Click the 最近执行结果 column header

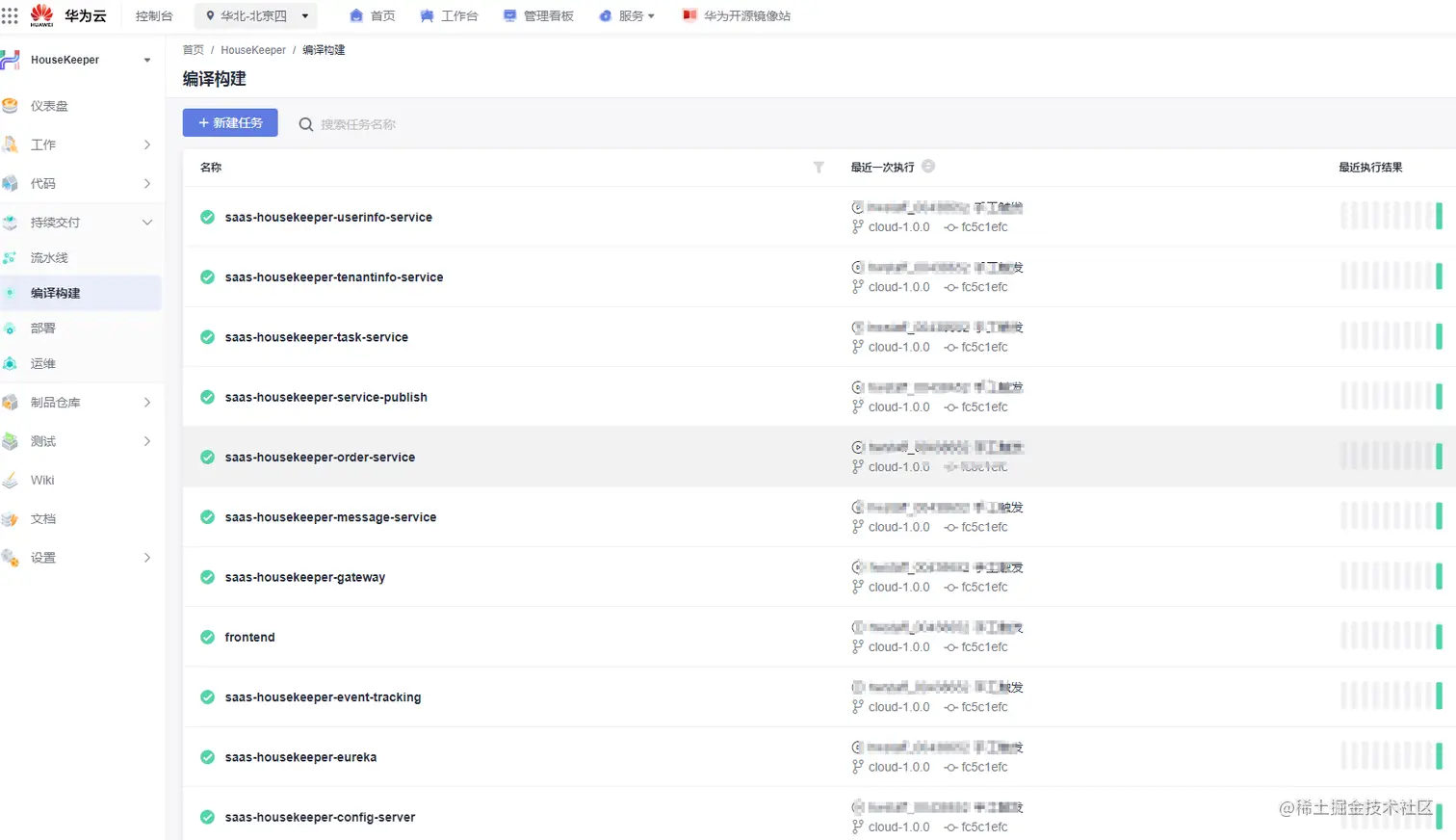pos(1370,168)
